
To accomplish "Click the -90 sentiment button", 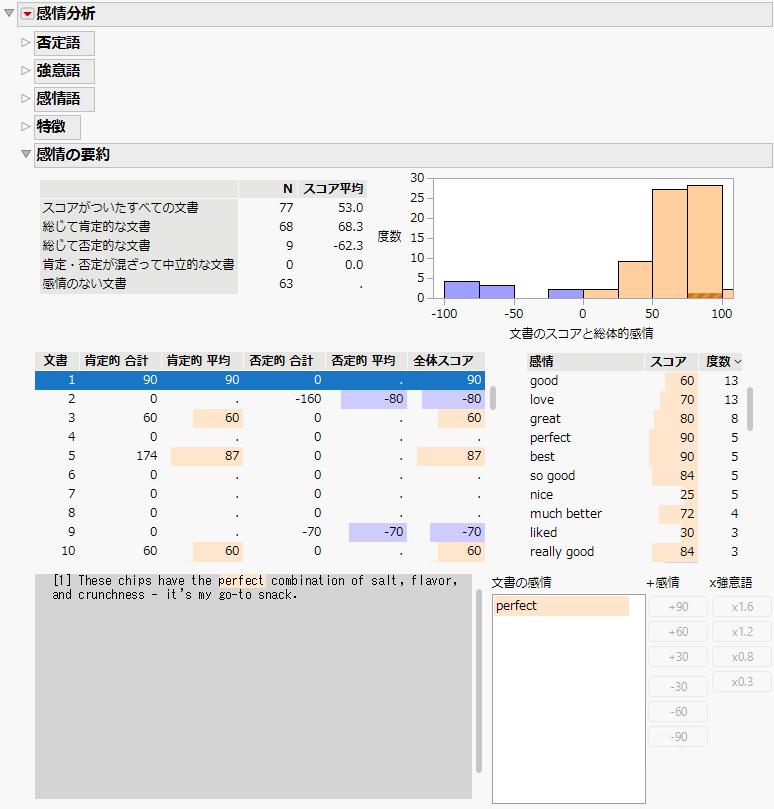I will pos(678,737).
